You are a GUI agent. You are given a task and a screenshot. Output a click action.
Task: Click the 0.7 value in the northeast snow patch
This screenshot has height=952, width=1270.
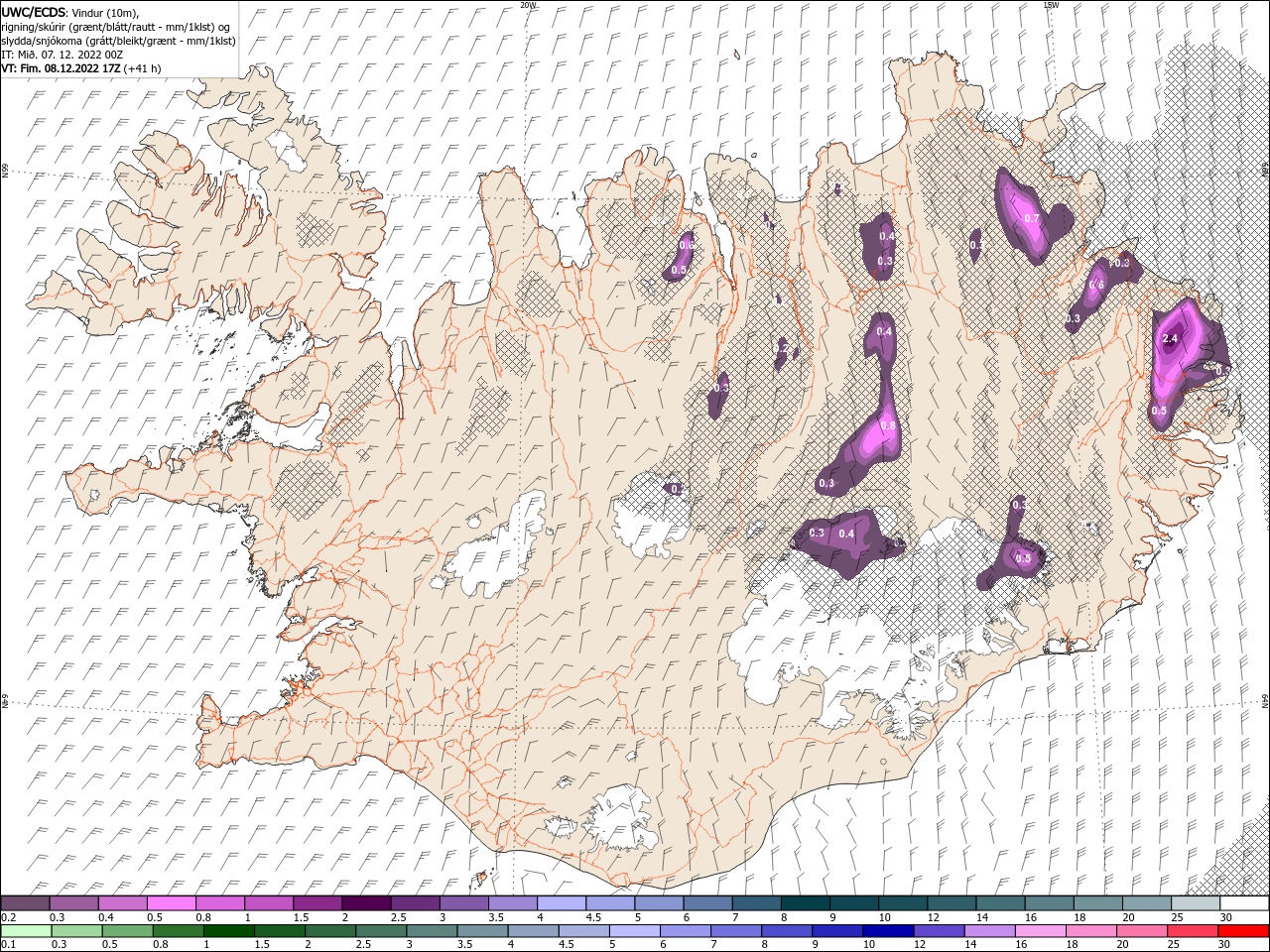coord(1032,218)
